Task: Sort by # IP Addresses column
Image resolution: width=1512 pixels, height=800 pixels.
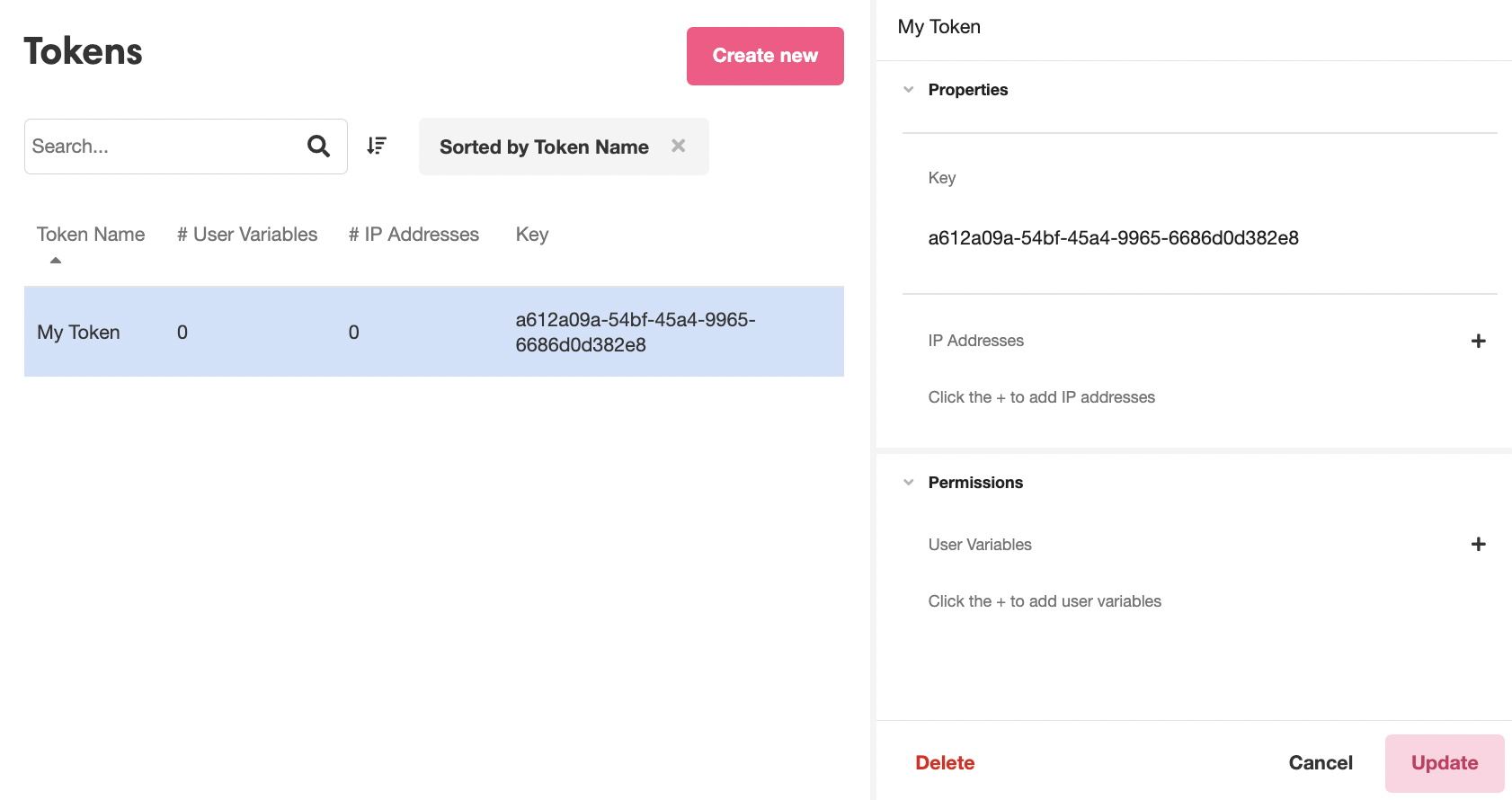Action: (x=414, y=235)
